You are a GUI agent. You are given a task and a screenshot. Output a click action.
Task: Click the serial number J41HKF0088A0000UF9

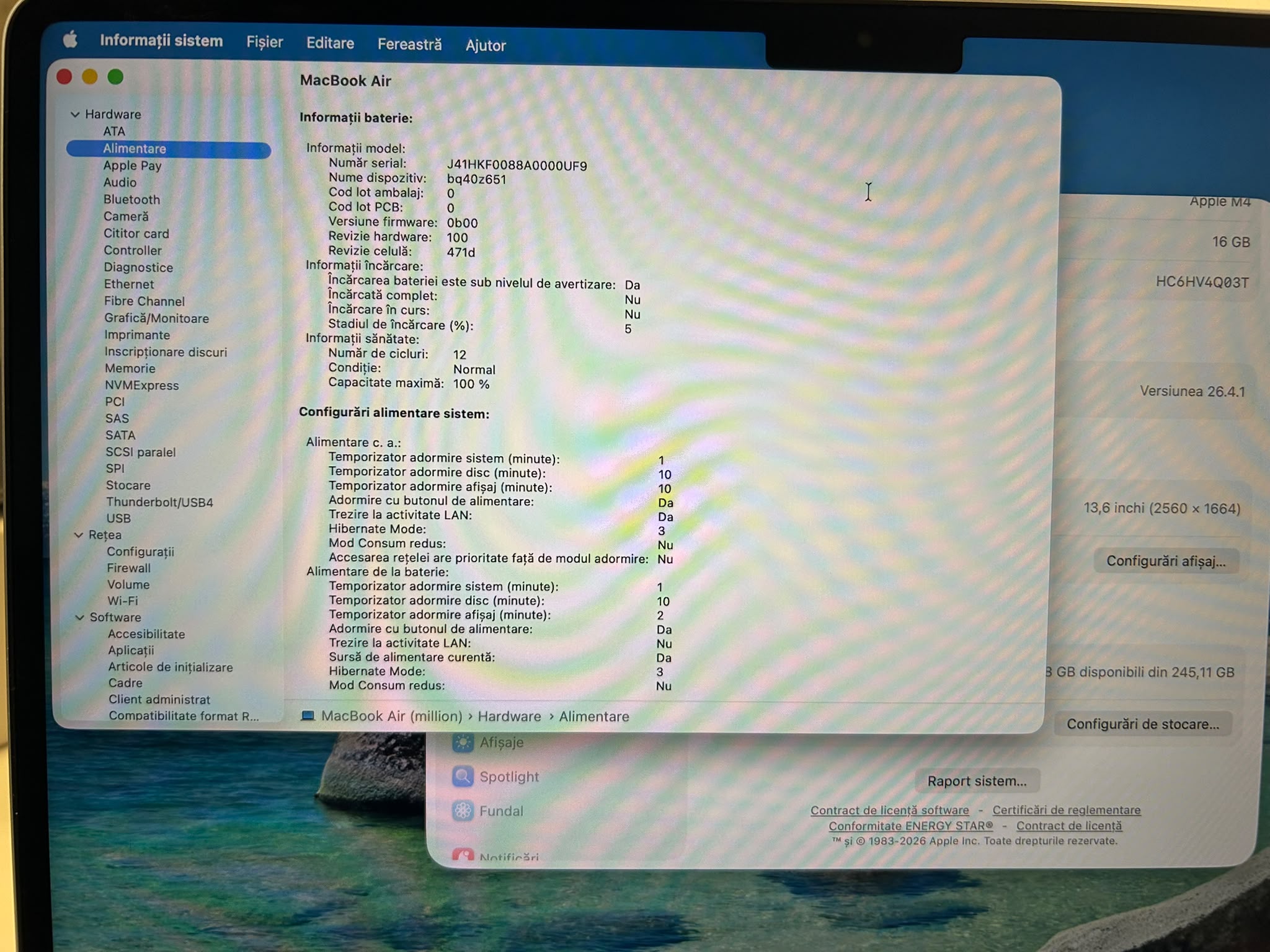coord(517,165)
